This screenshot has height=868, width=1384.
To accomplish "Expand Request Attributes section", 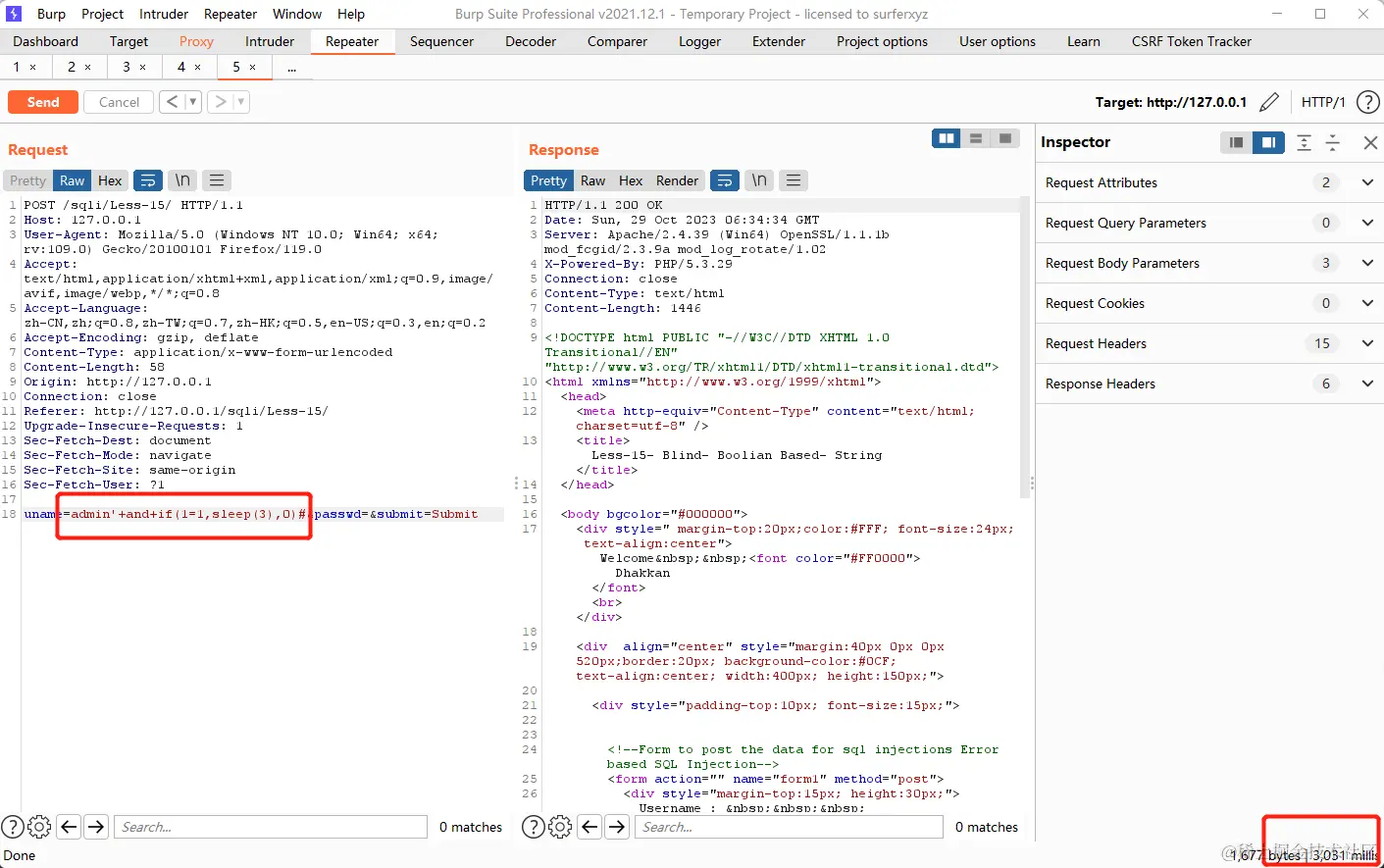I will (x=1367, y=182).
